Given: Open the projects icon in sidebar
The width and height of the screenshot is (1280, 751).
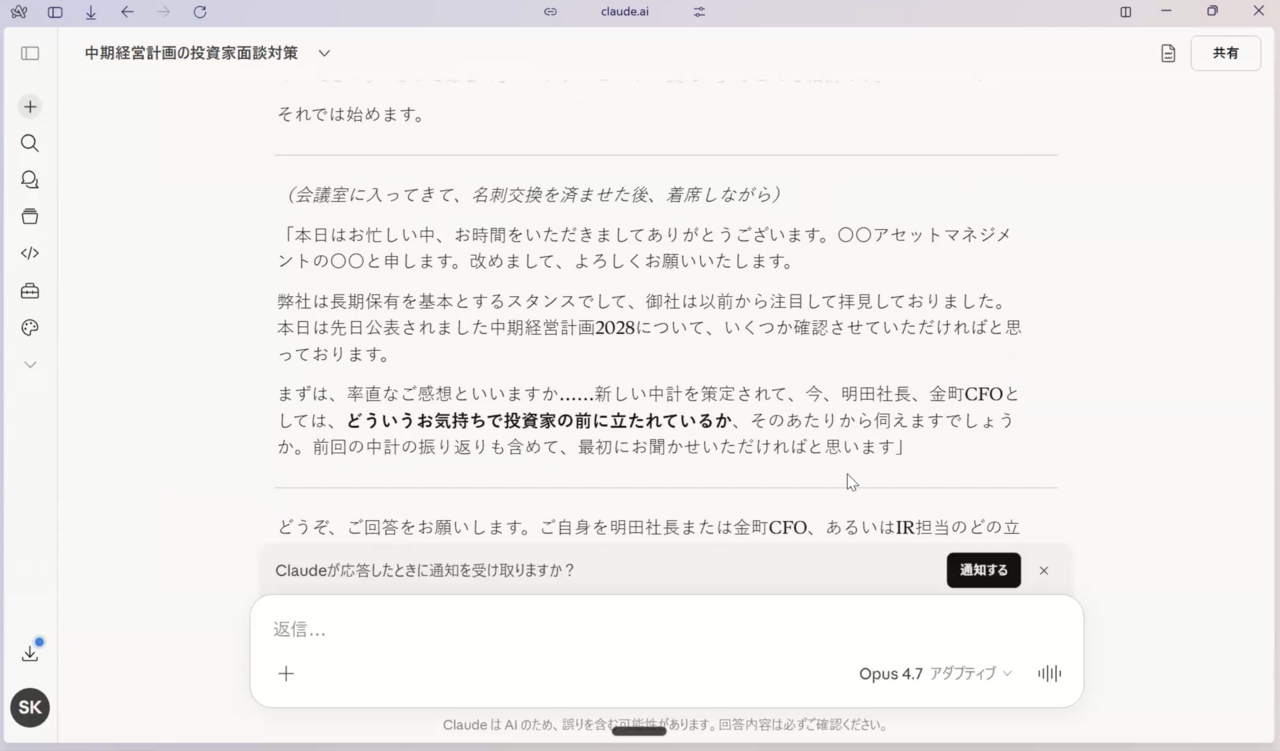Looking at the screenshot, I should click(30, 217).
